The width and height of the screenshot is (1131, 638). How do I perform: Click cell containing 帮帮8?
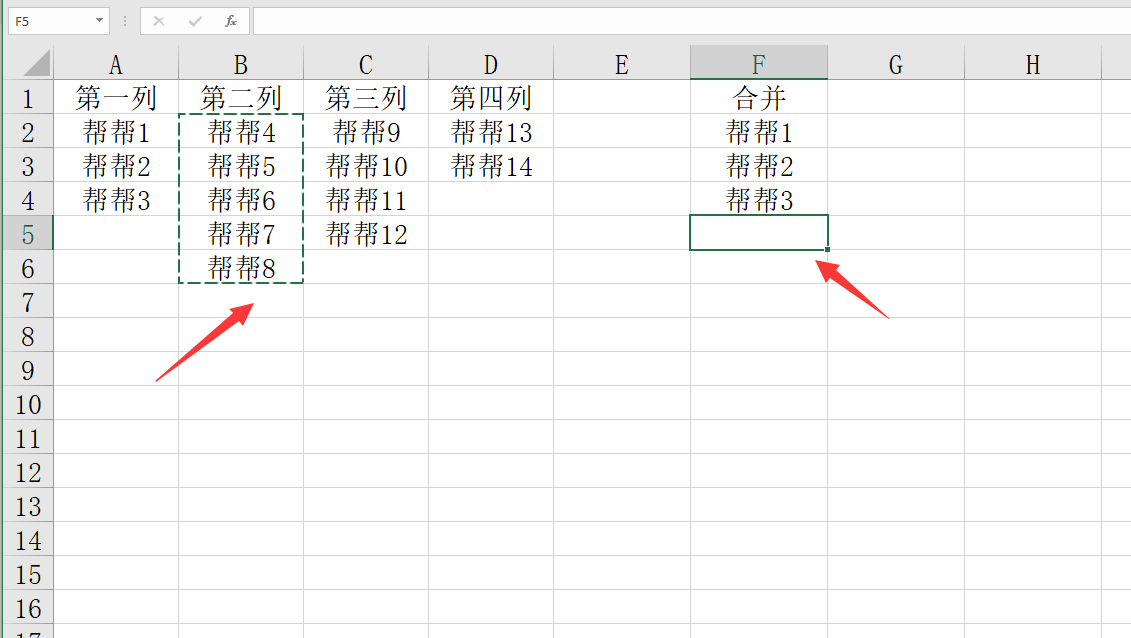241,267
